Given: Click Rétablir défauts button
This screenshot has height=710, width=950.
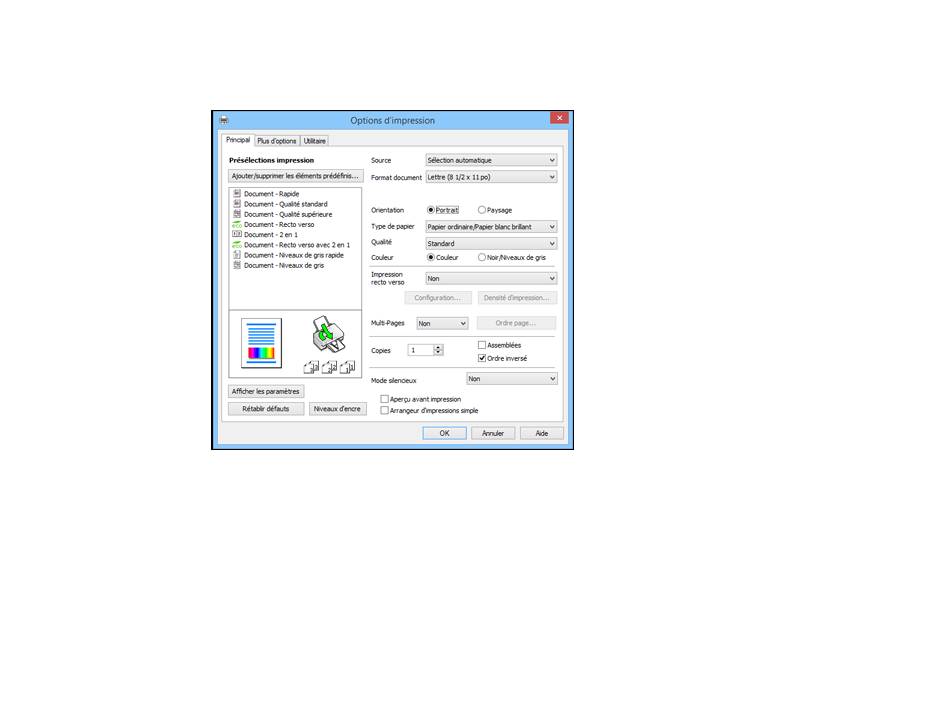Looking at the screenshot, I should 266,409.
